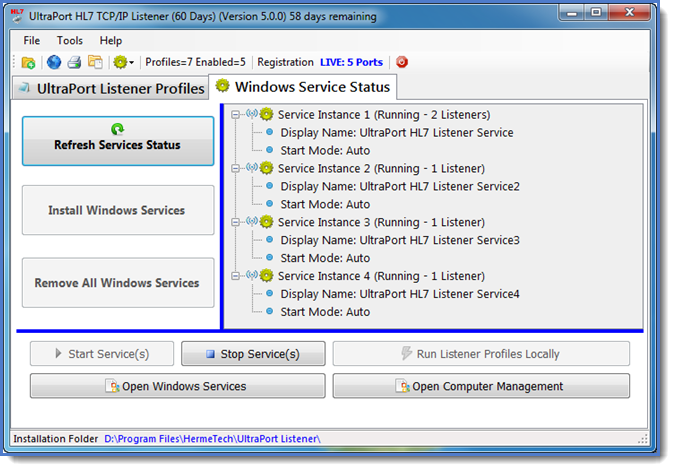Open the Tools menu
The image size is (675, 471).
[70, 40]
